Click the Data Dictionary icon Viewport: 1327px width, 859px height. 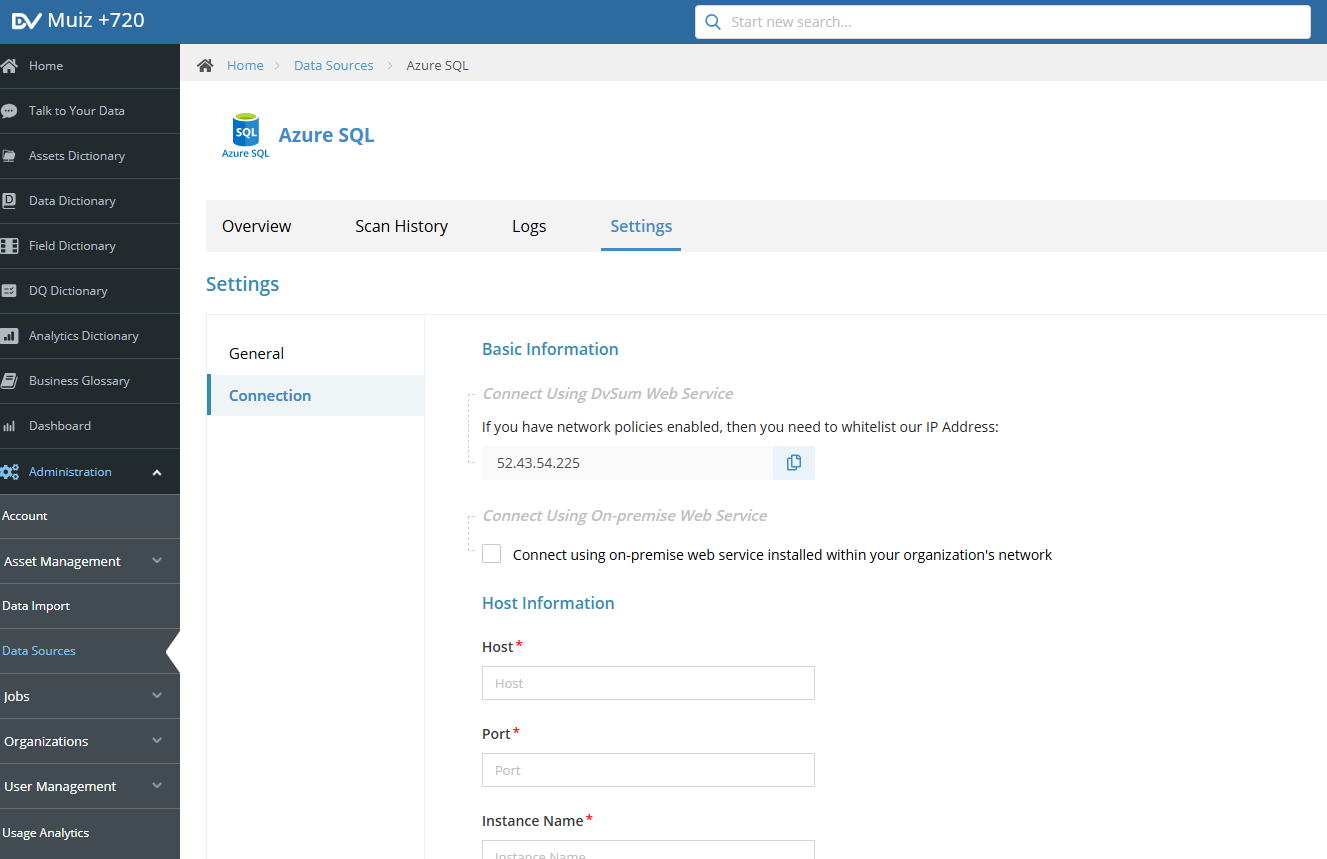point(10,201)
